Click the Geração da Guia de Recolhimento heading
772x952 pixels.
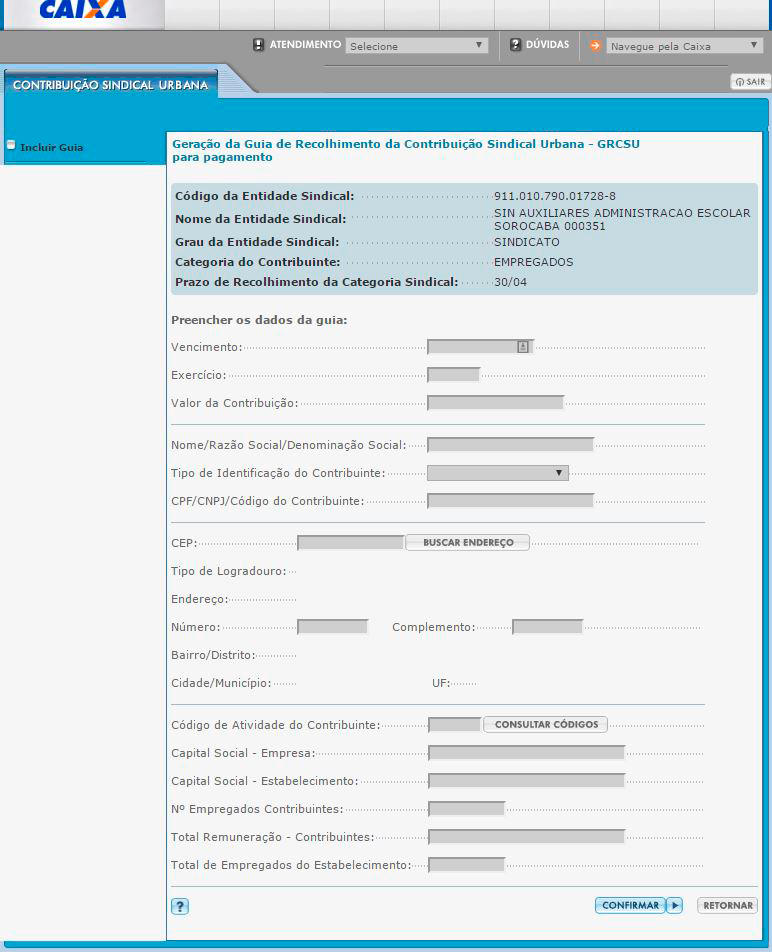405,150
